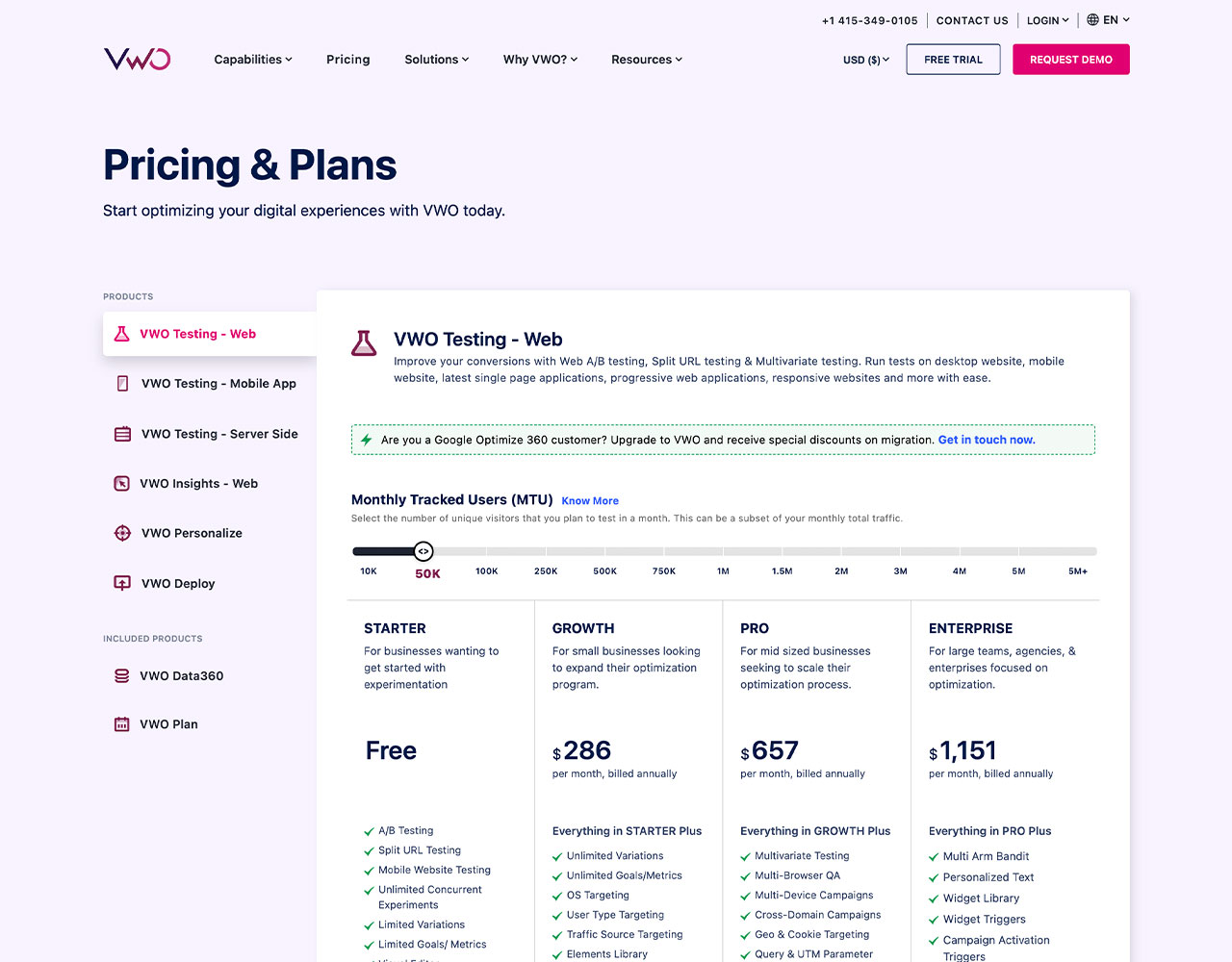Expand the Resources menu
The width and height of the screenshot is (1232, 962).
646,60
